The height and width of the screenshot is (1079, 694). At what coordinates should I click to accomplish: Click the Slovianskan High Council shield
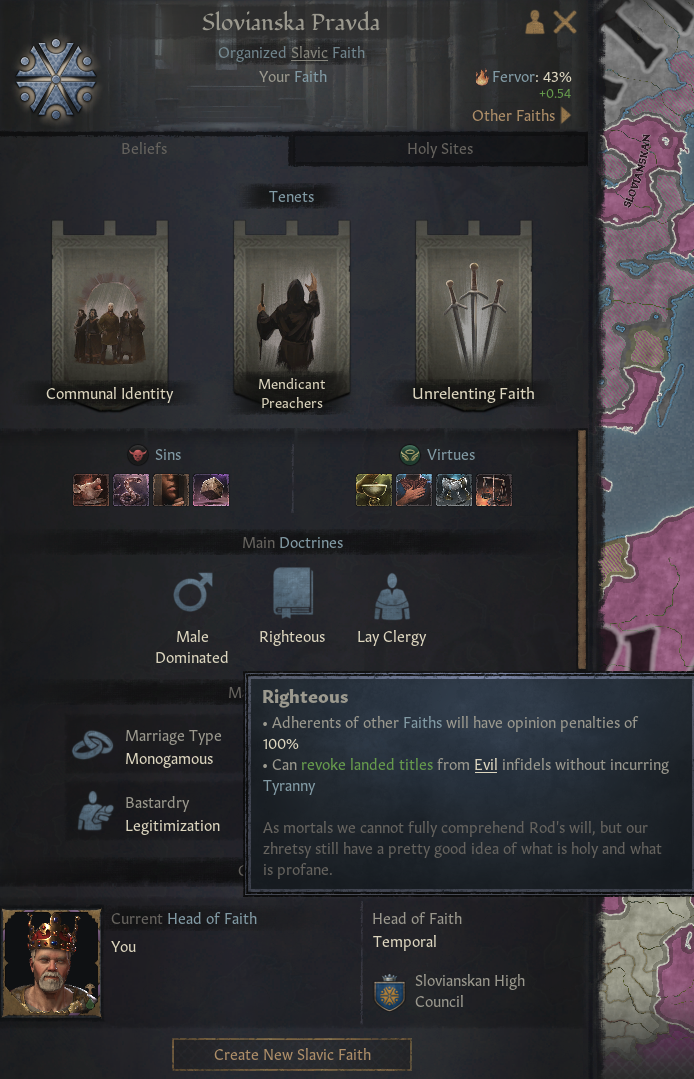[x=389, y=992]
